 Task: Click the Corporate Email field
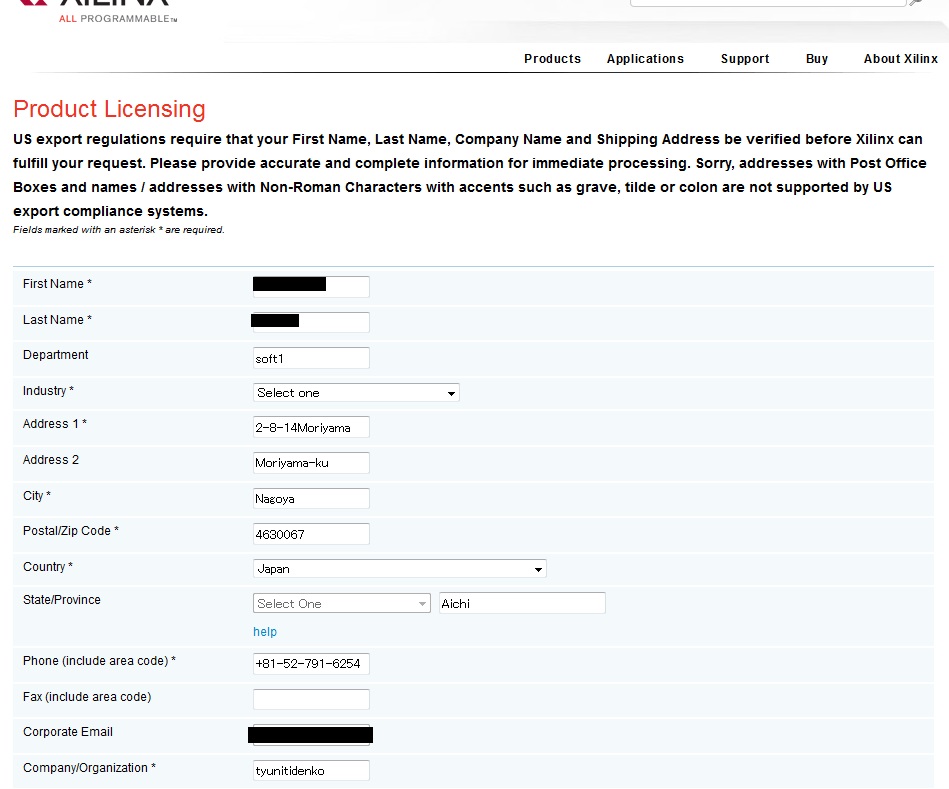[311, 735]
